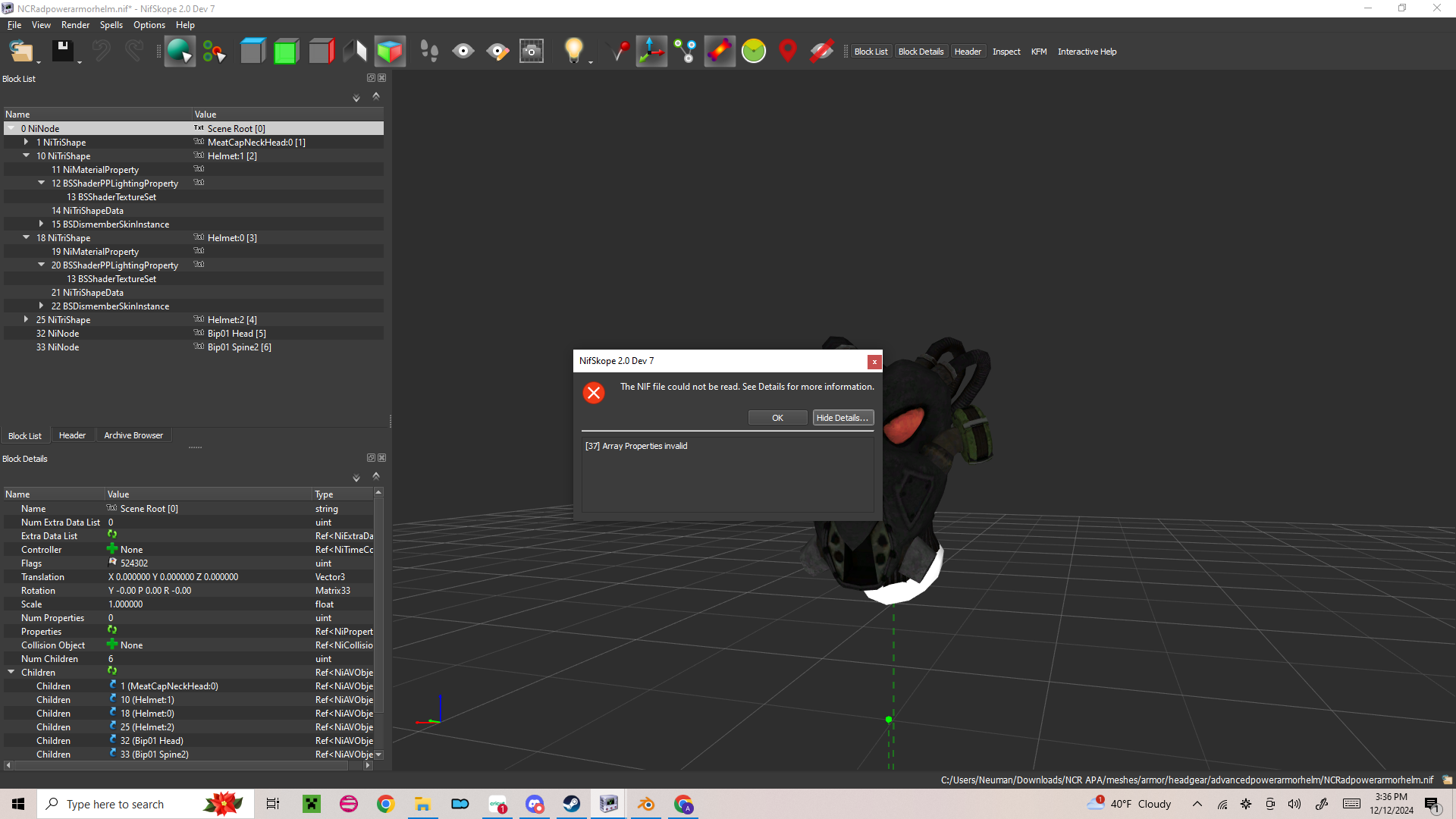Collapse the 18 NiTriShape node
1456x819 pixels.
27,237
